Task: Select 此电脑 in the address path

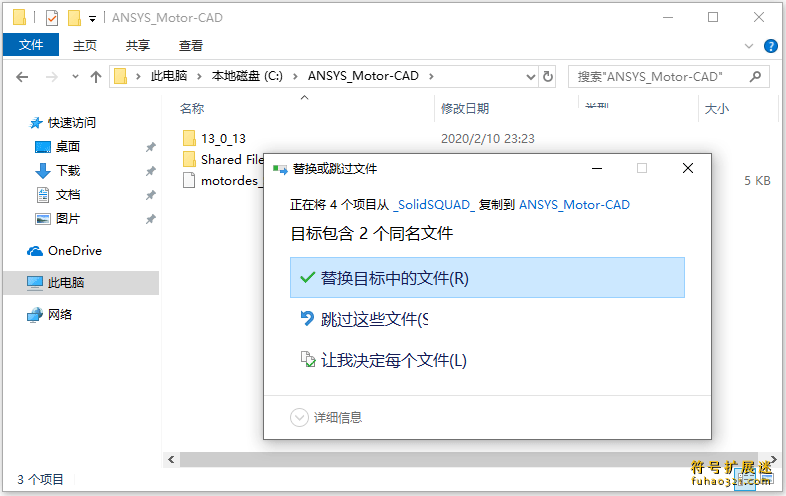Action: pos(168,76)
